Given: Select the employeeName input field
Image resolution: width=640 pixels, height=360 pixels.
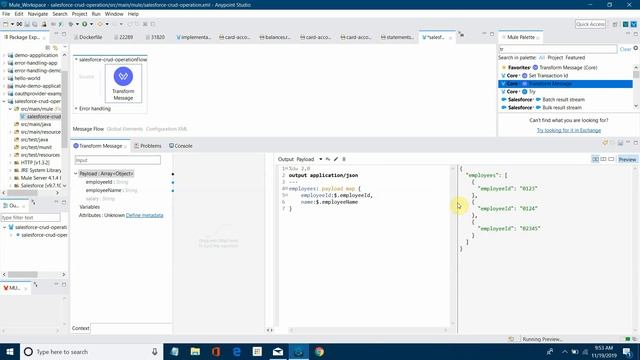Looking at the screenshot, I should pos(111,190).
